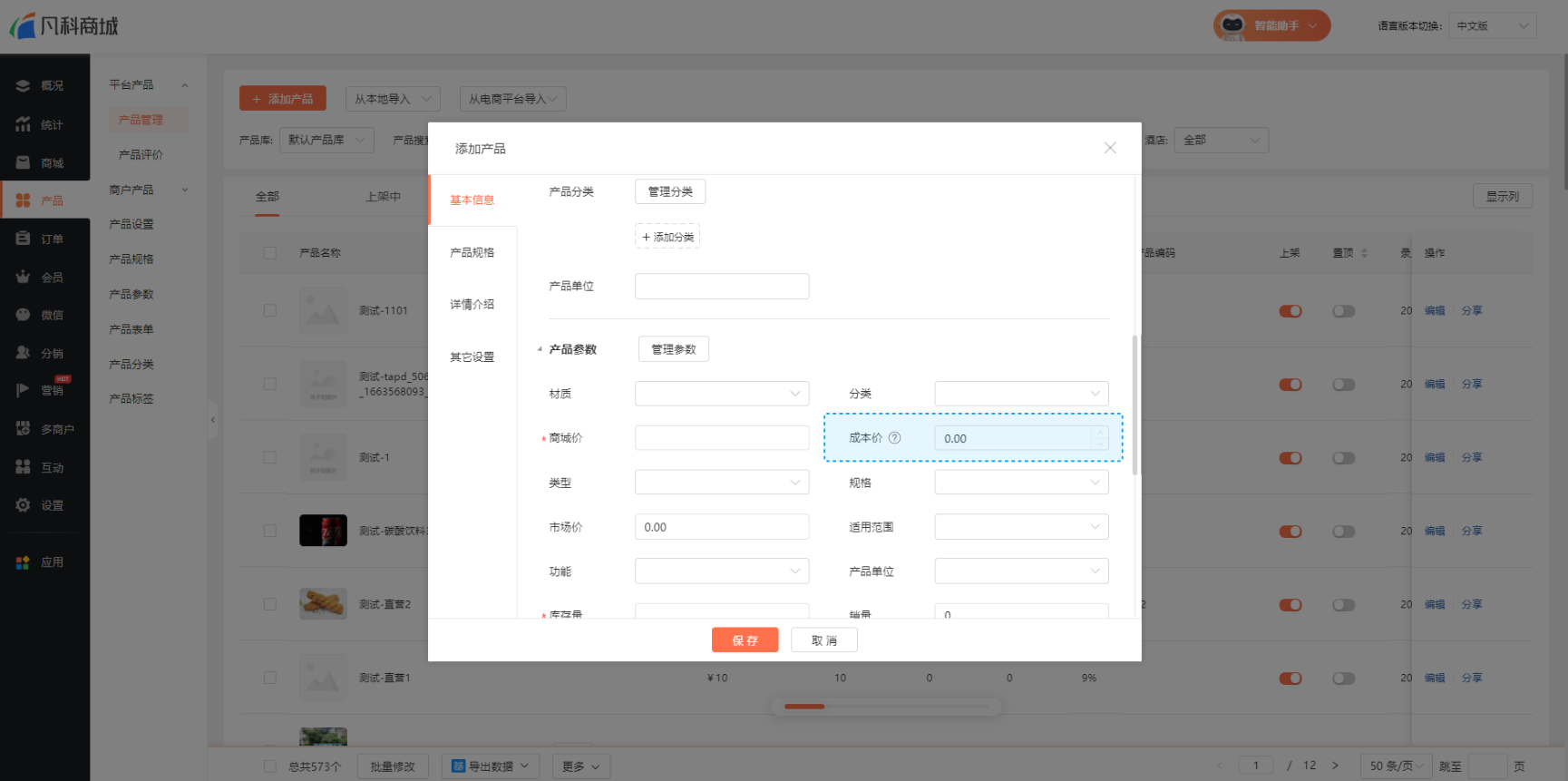The image size is (1568, 781).
Task: Open the 统计 statistics sidebar icon
Action: 23,124
